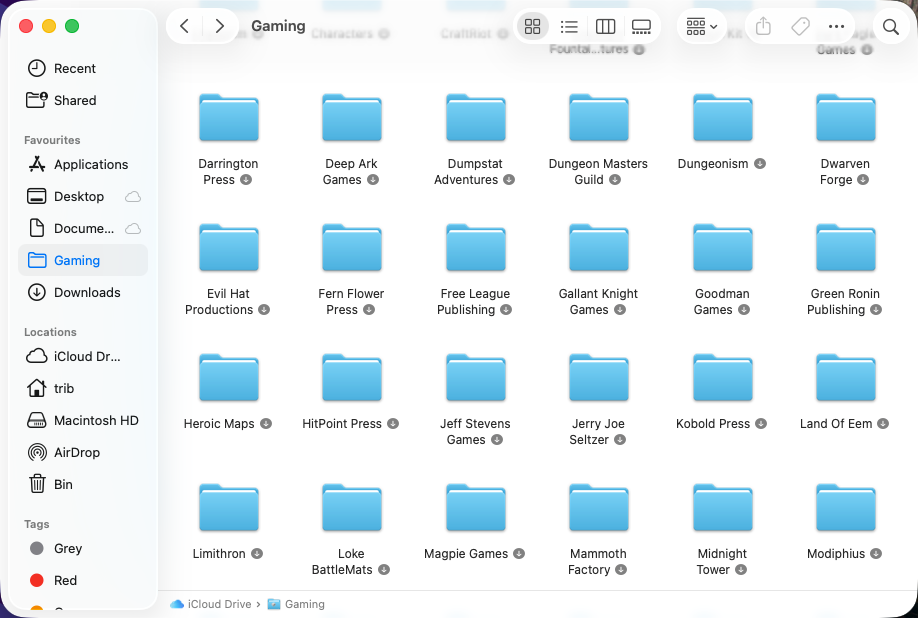
Task: Download Magpie Games via its cloud badge
Action: (519, 554)
